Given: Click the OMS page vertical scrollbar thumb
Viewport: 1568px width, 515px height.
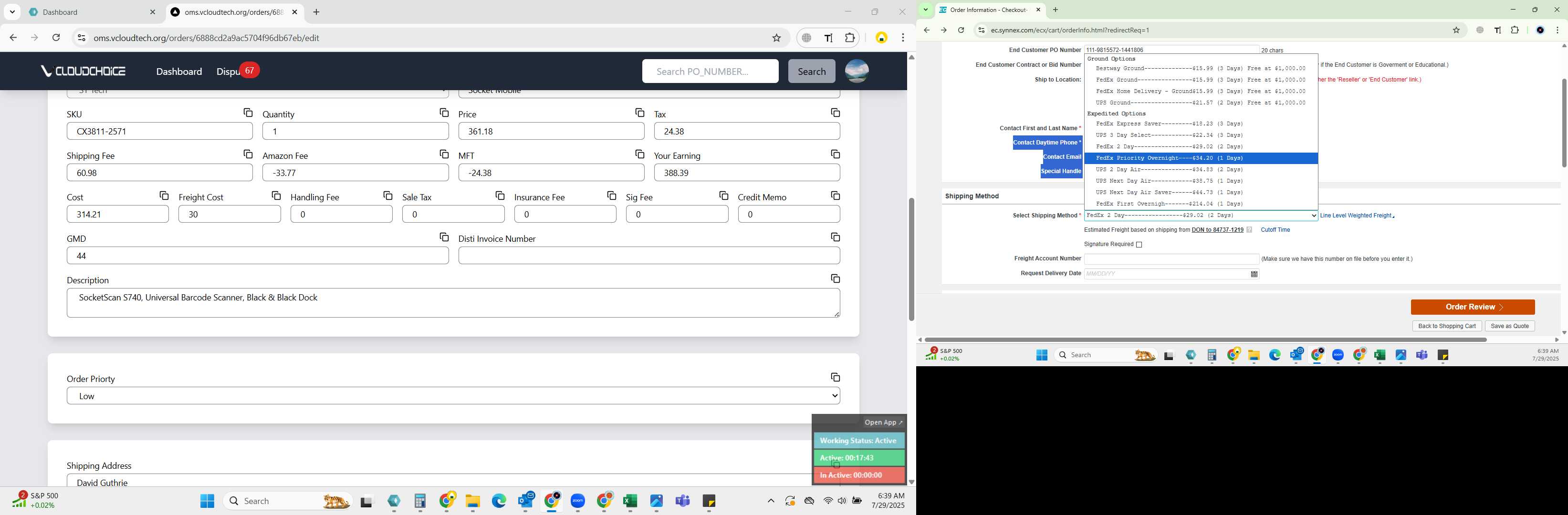Looking at the screenshot, I should (911, 259).
